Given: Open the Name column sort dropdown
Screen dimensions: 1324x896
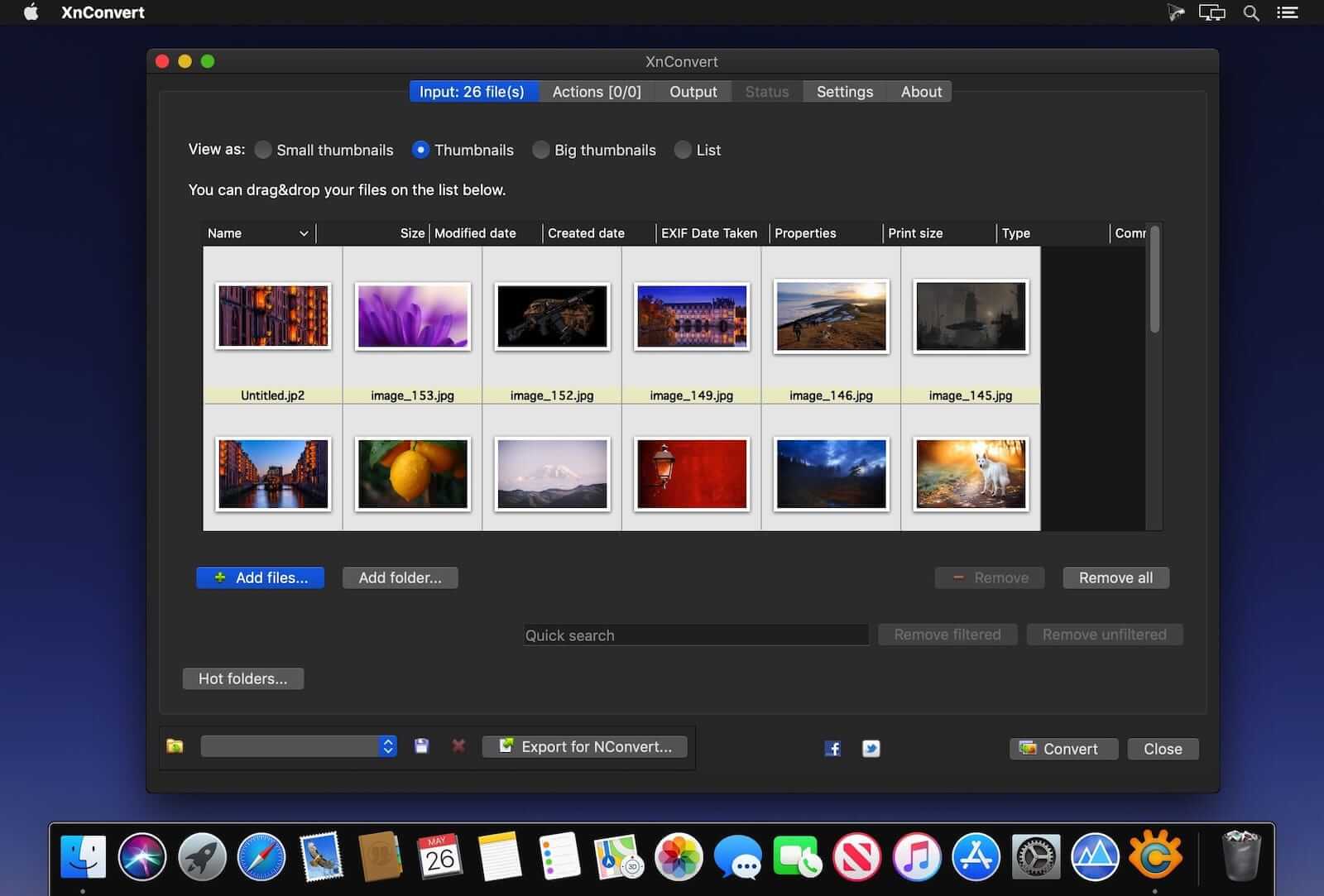Looking at the screenshot, I should tap(301, 233).
